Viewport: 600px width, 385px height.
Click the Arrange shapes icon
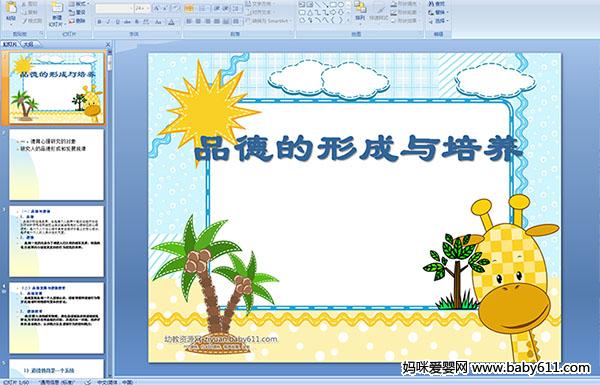coord(360,7)
